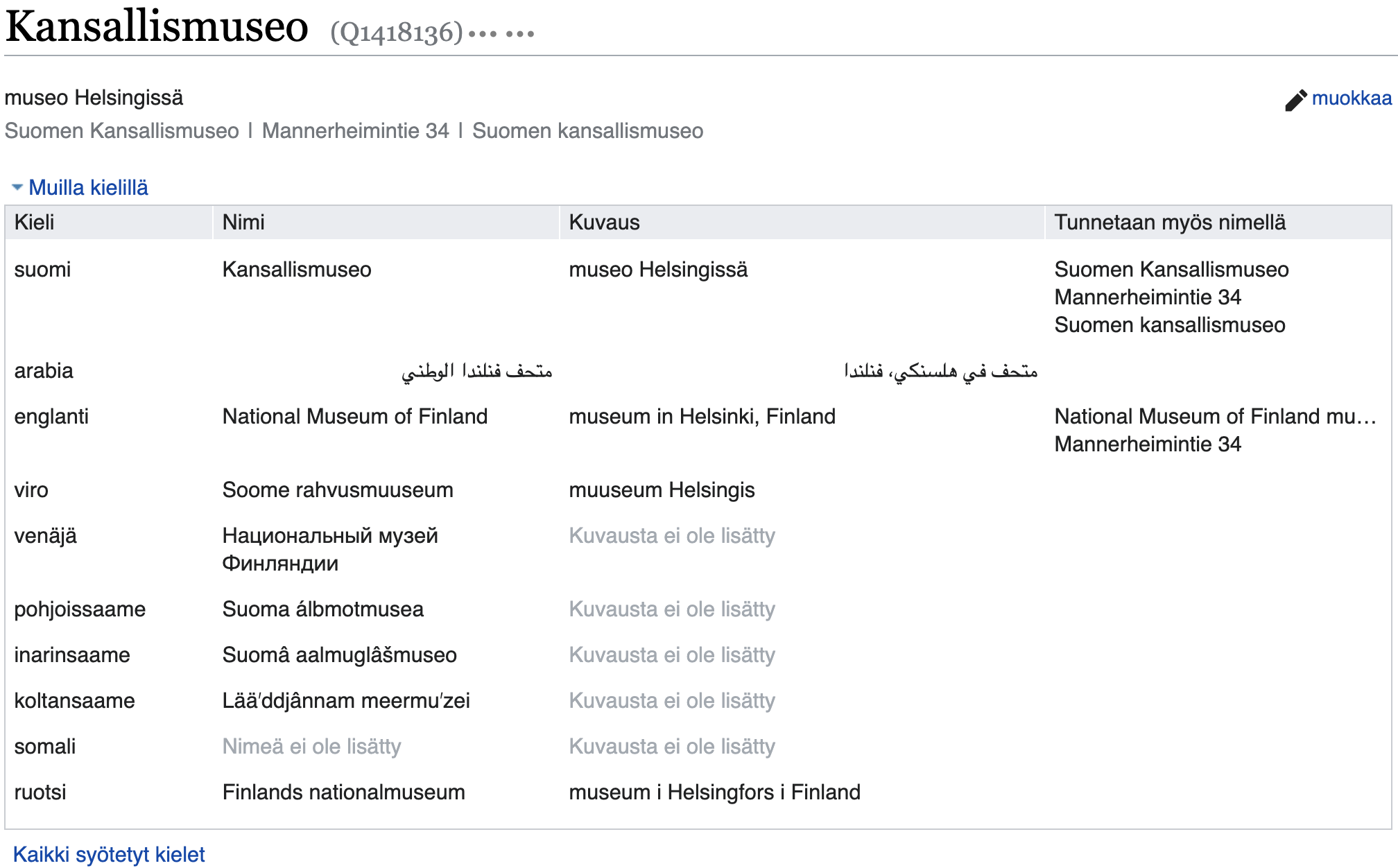Click Mannerheimintie 34 alias in englanti row

(x=1148, y=444)
